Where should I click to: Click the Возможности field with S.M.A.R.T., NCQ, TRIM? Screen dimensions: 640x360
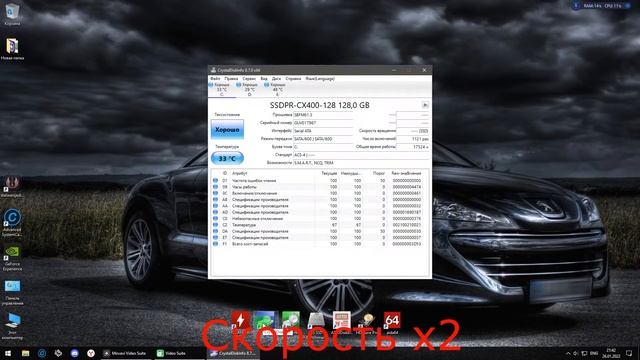[x=361, y=162]
